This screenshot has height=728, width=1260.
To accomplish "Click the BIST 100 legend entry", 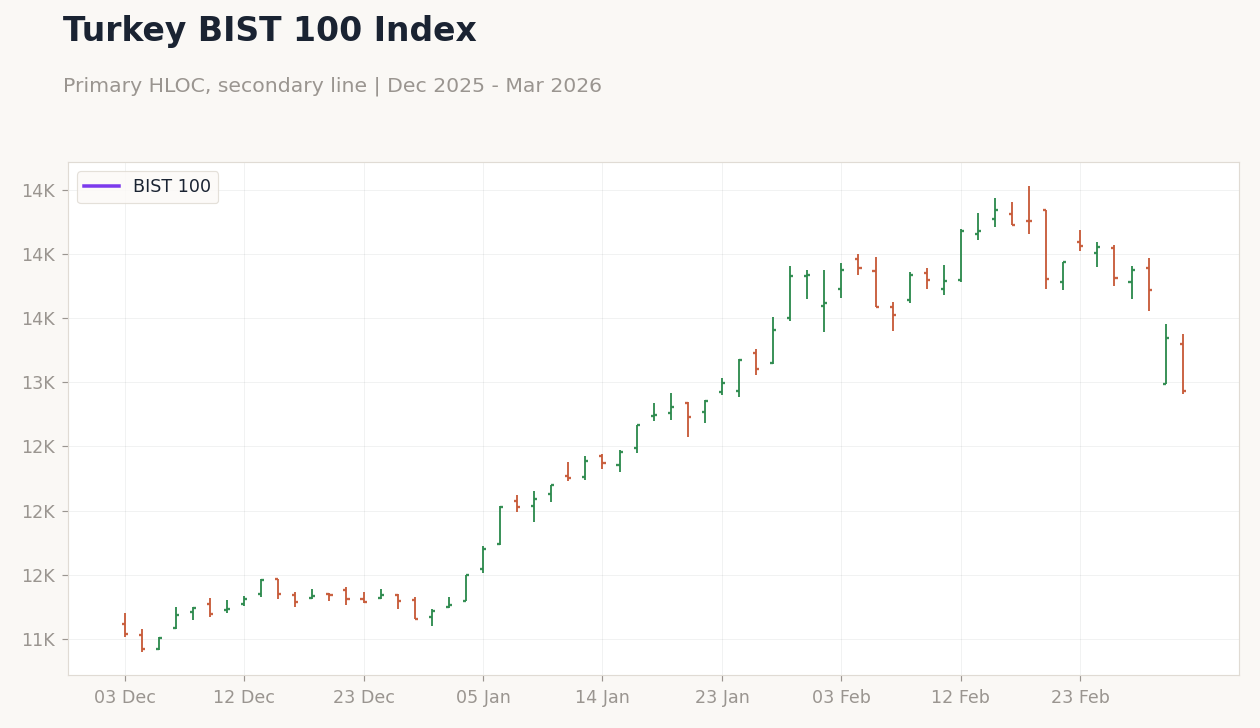I will pyautogui.click(x=147, y=187).
